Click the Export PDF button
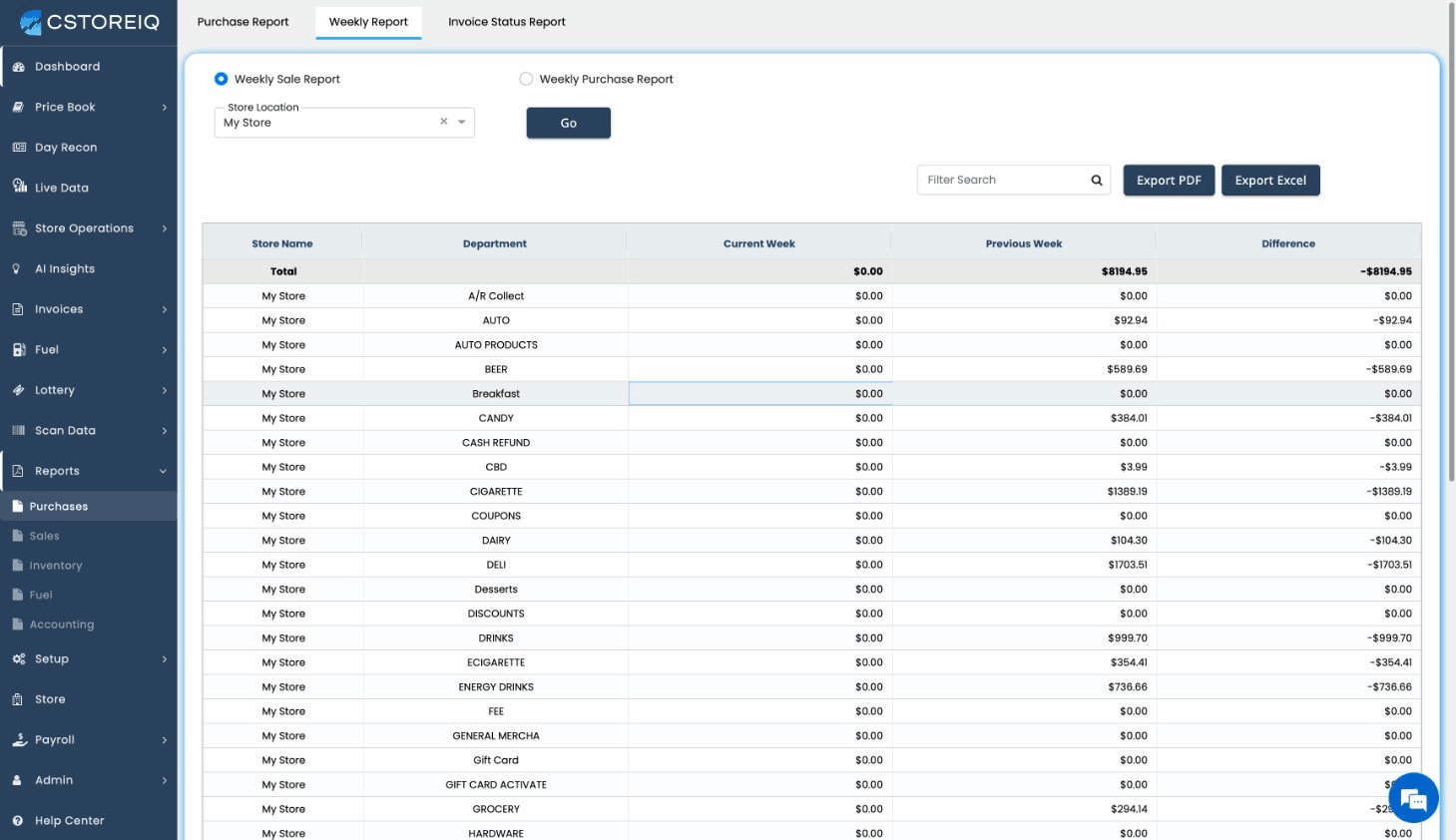 pos(1169,181)
